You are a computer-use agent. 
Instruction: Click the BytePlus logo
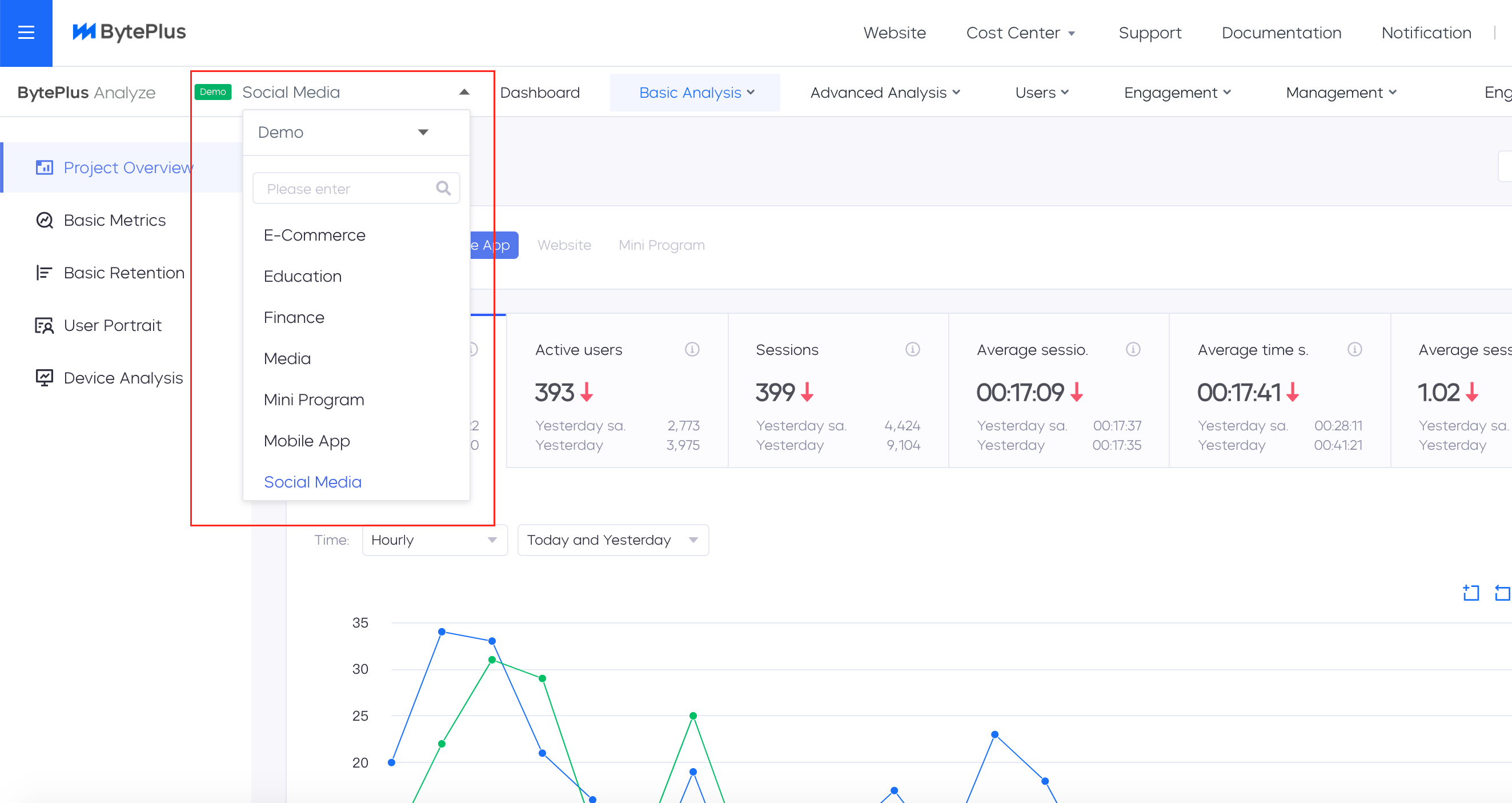(129, 32)
